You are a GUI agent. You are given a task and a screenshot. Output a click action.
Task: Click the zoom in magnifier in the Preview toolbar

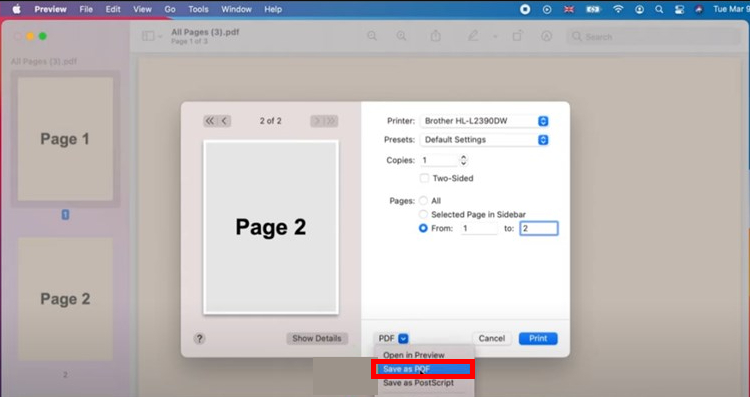[401, 36]
